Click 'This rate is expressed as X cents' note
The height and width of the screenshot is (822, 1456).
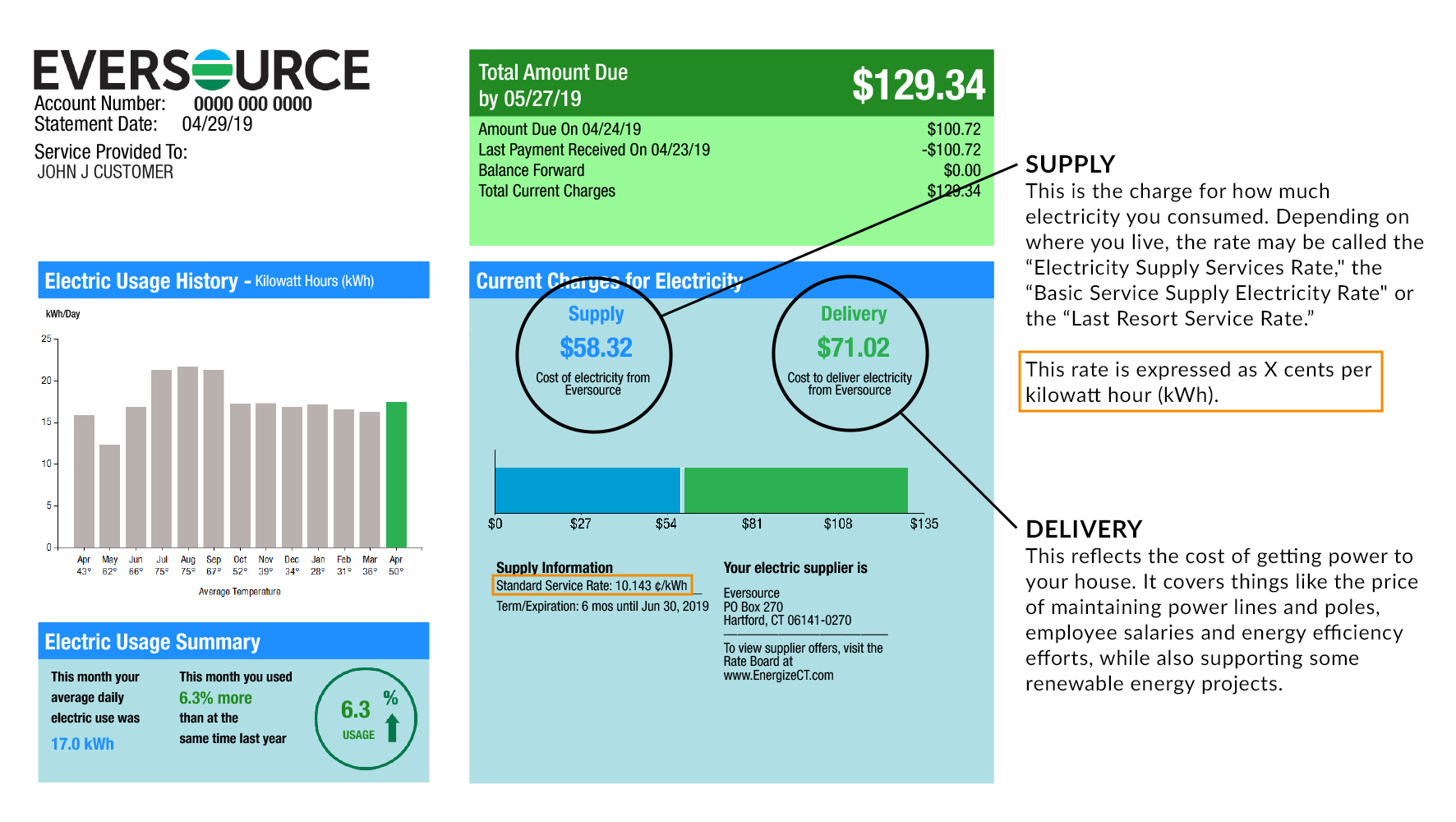(1200, 382)
